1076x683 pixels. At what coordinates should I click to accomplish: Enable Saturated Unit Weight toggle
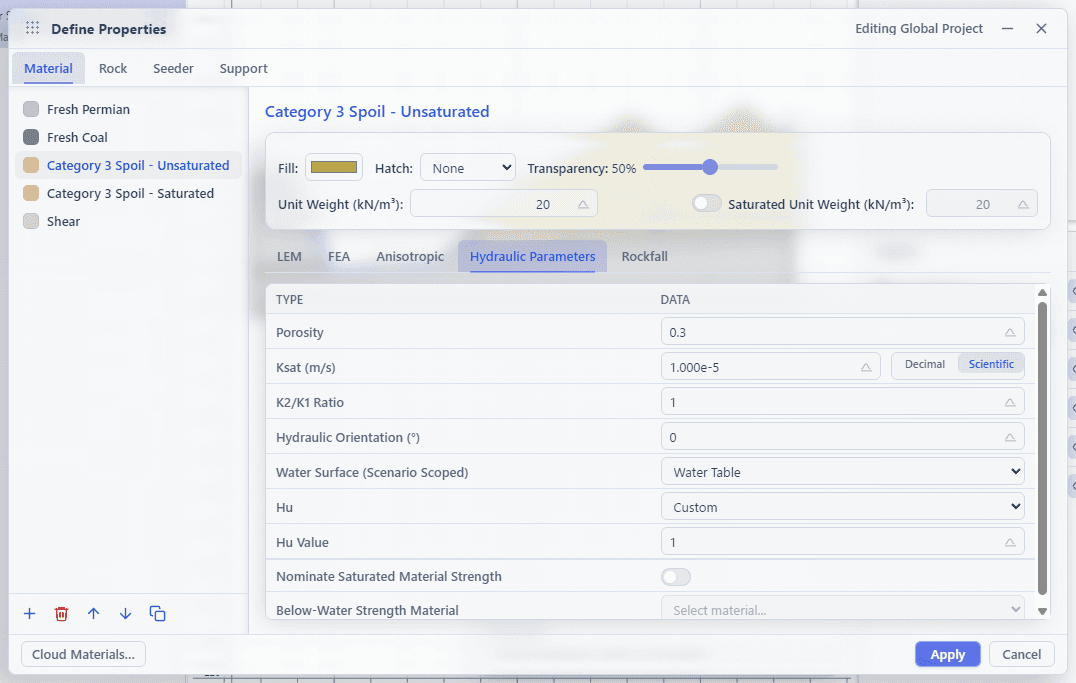click(707, 204)
